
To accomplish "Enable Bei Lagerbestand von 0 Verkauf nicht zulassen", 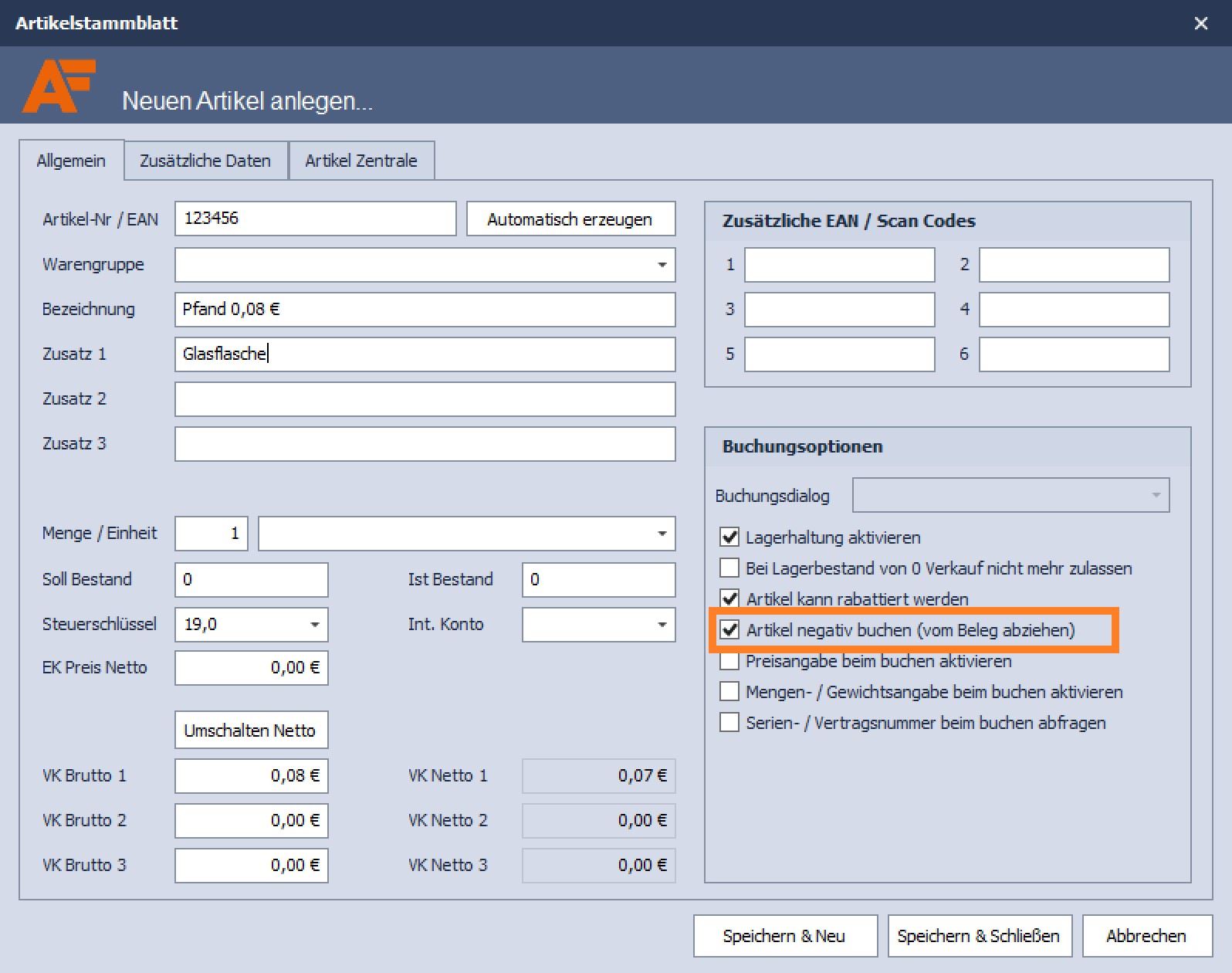I will coord(729,568).
